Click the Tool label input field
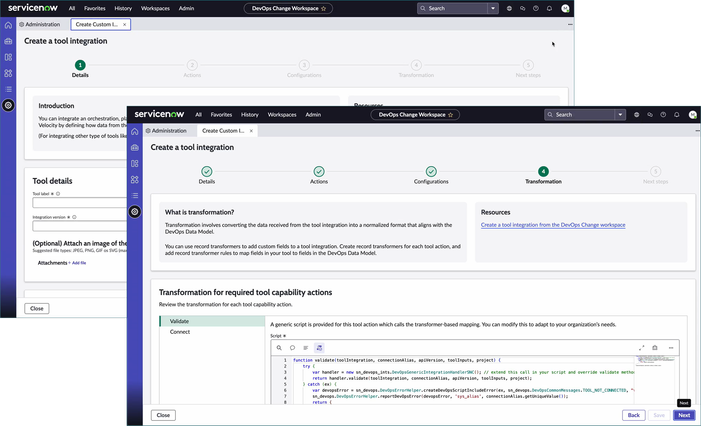701x426 pixels. point(80,202)
